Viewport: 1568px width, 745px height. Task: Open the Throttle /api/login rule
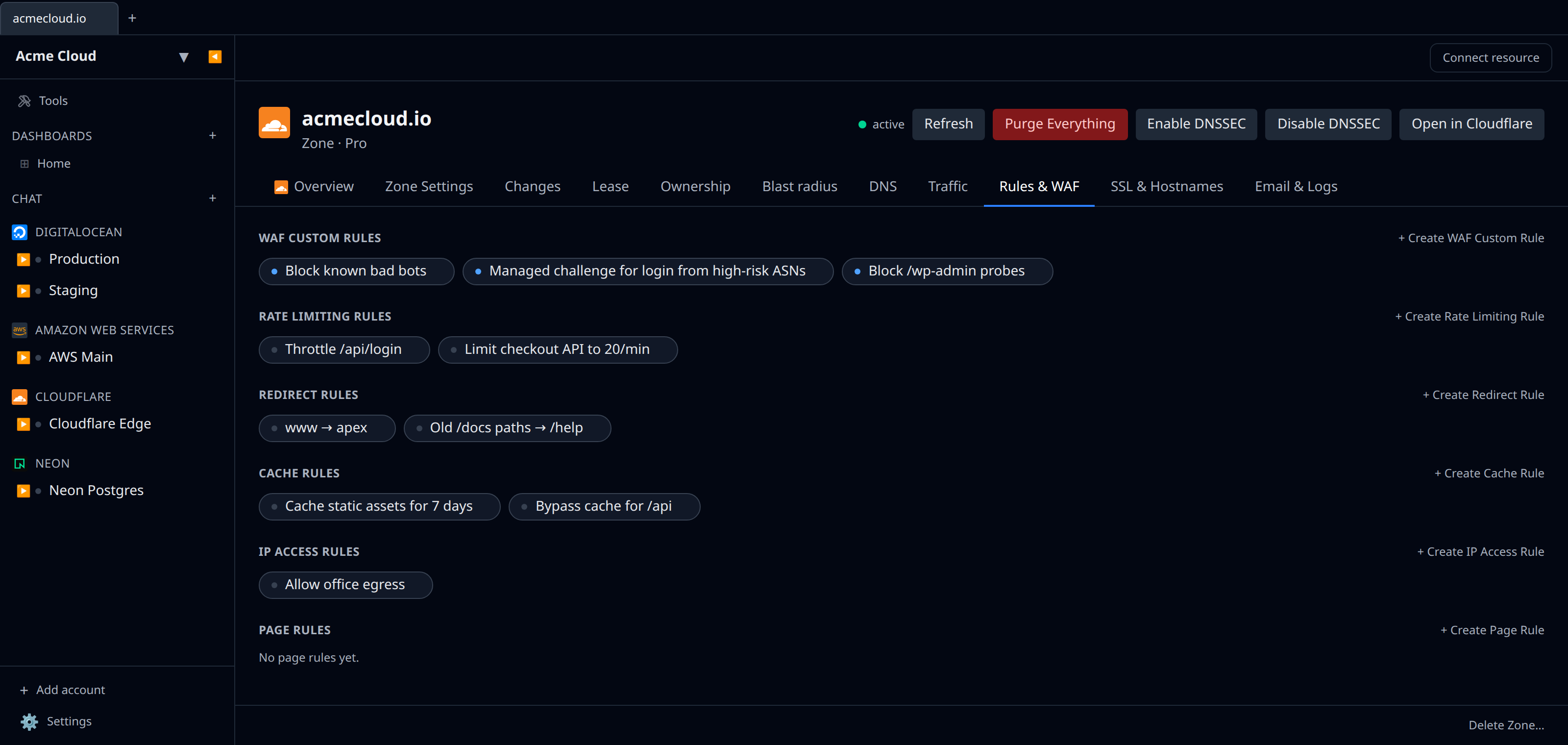point(344,349)
